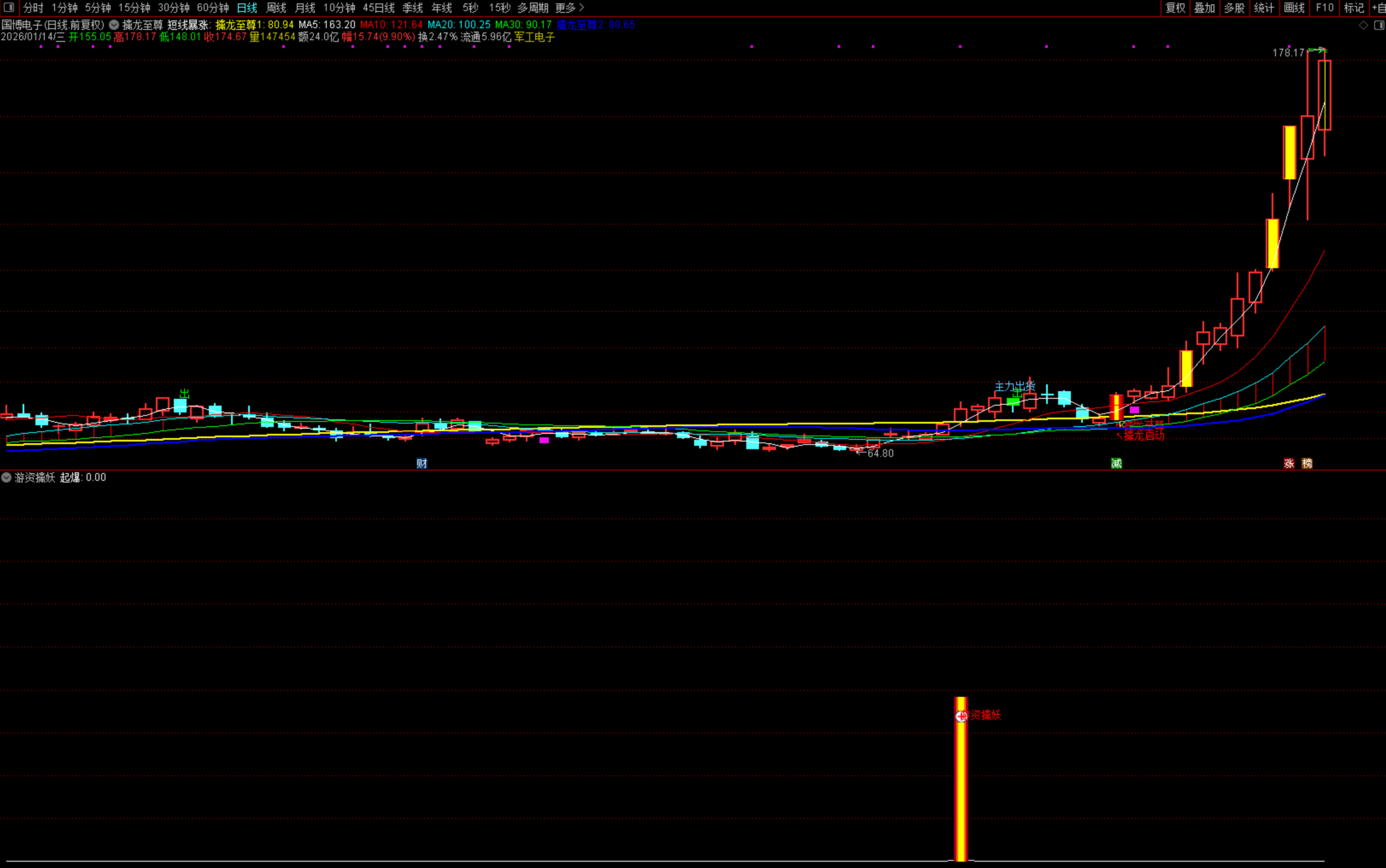Select the 60分钟 period tab
Screen dimensions: 1386x868
coord(213,8)
